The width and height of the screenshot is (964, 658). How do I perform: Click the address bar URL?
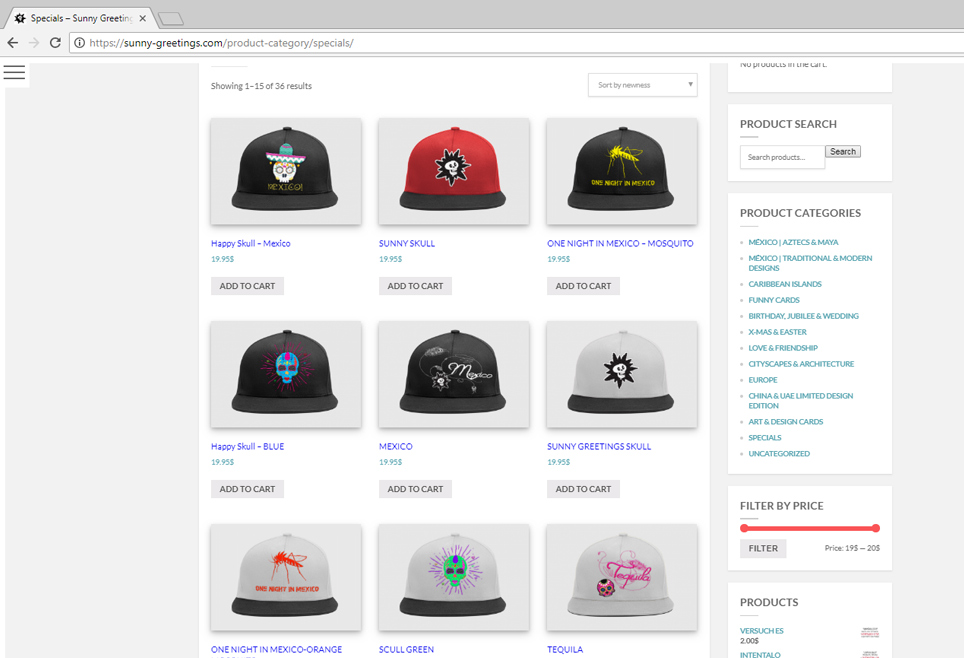221,43
